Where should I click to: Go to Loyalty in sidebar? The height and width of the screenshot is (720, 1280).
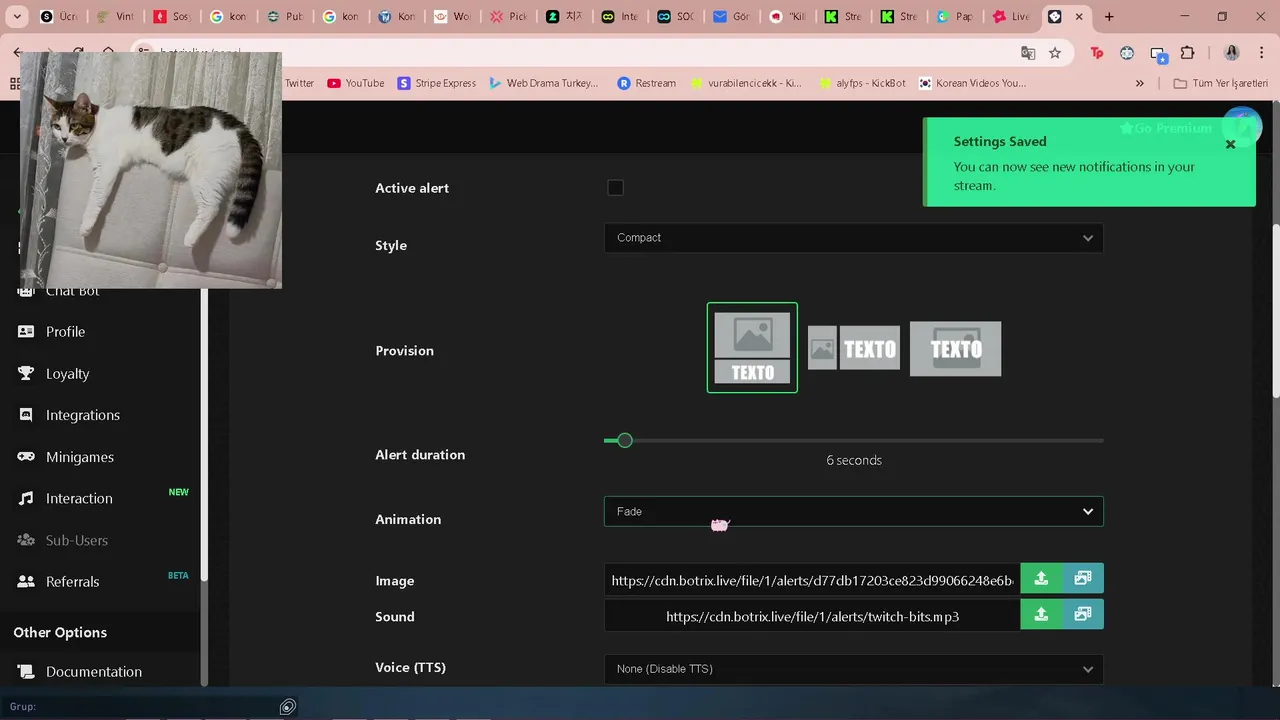tap(68, 373)
